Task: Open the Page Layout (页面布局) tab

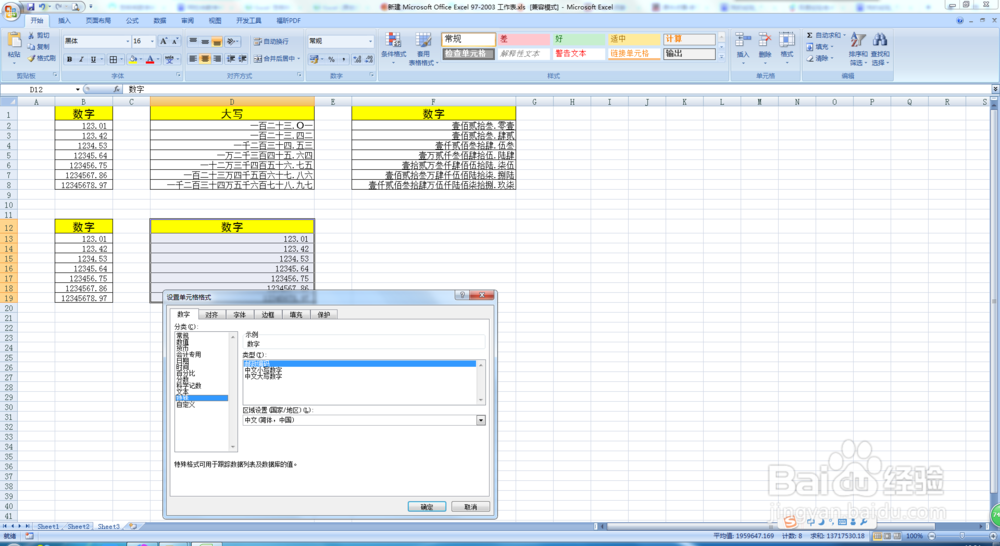Action: 98,20
